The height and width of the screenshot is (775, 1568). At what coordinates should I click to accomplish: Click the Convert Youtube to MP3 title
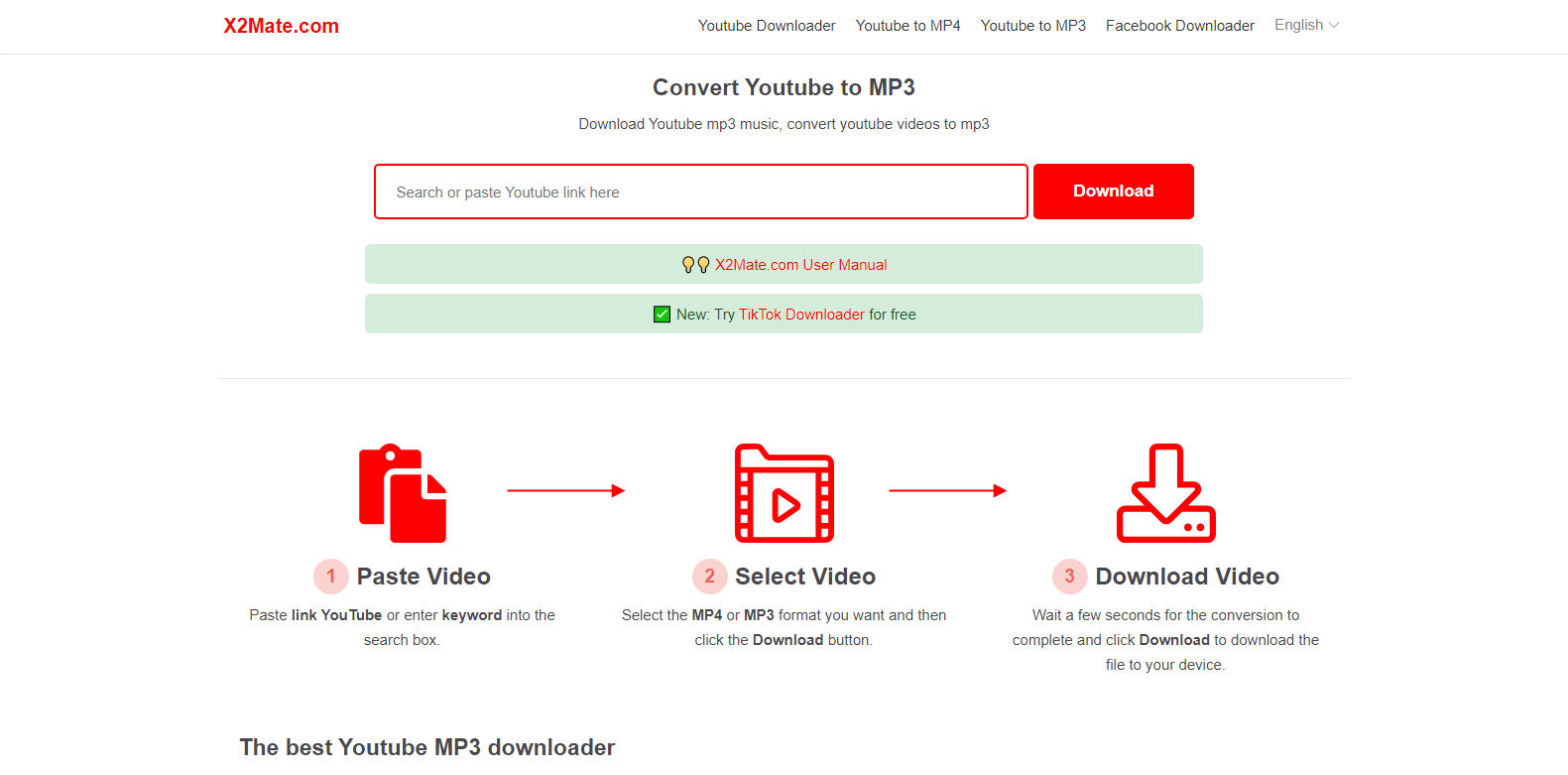point(784,87)
